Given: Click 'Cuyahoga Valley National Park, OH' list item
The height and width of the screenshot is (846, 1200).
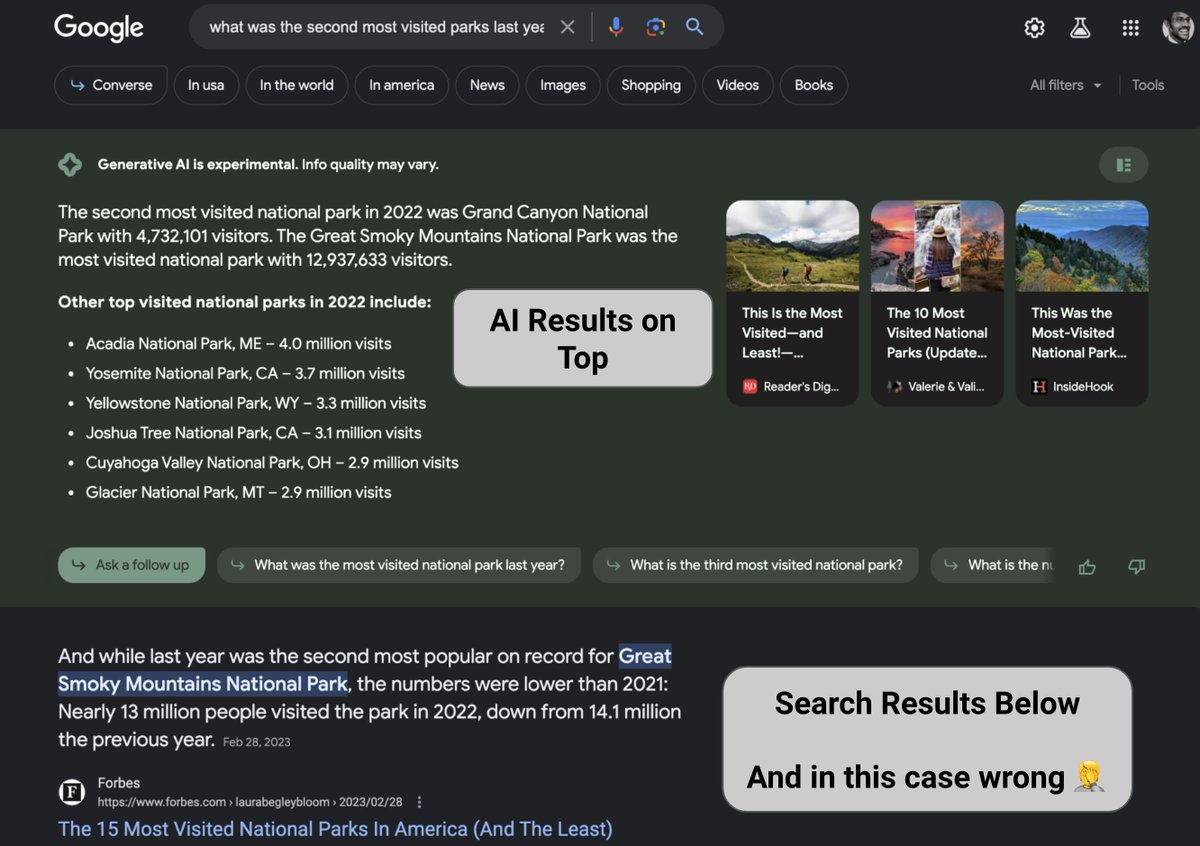Looking at the screenshot, I should point(272,463).
